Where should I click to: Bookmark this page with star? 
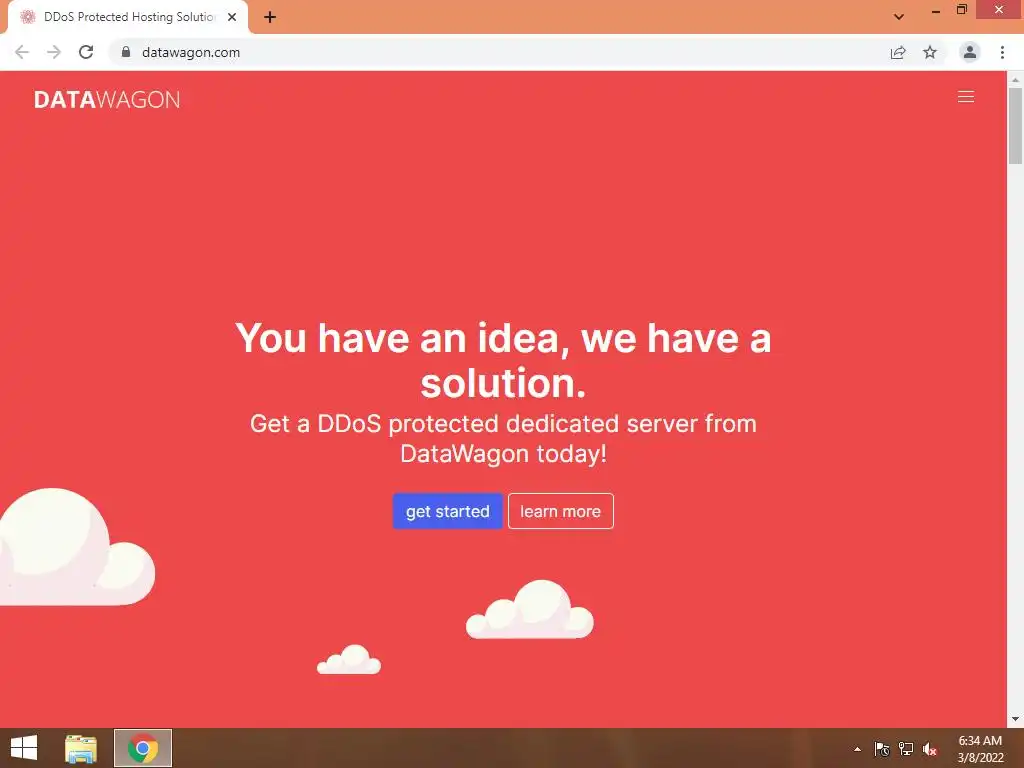pos(930,52)
